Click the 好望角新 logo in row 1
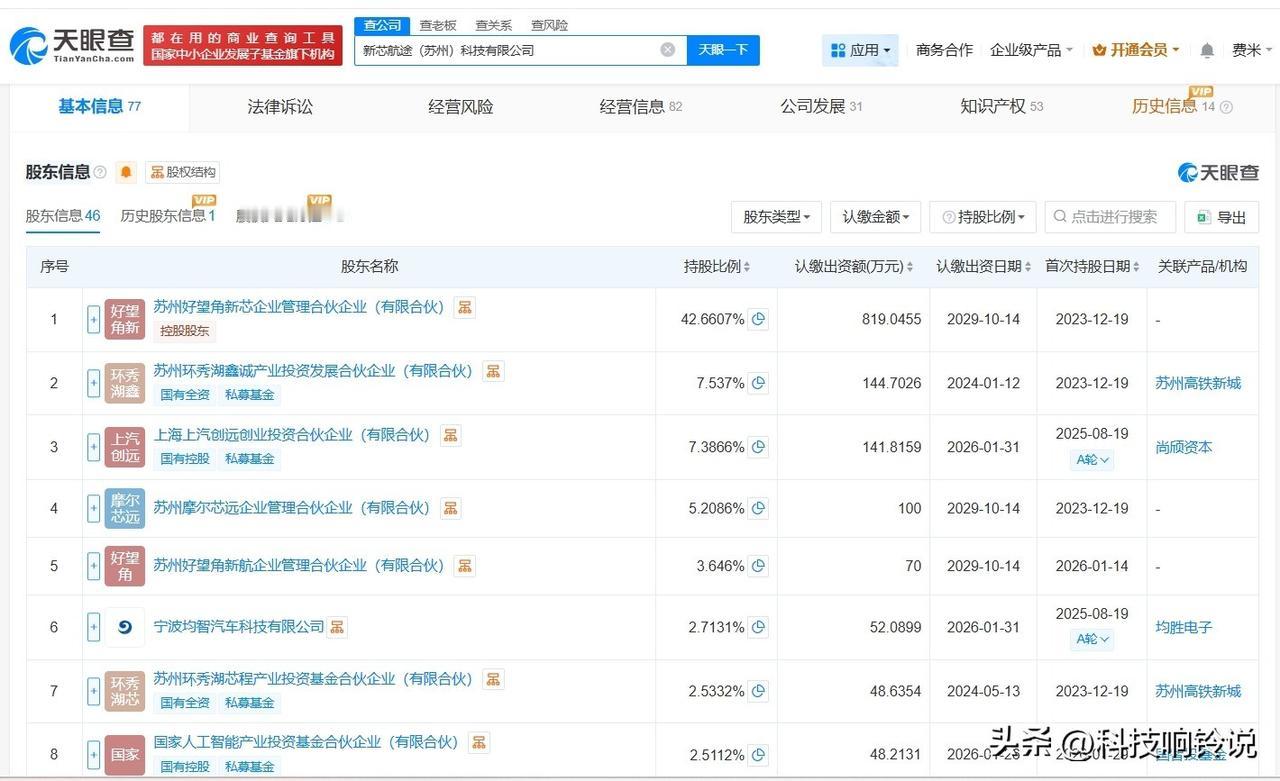The image size is (1280, 781). point(125,319)
